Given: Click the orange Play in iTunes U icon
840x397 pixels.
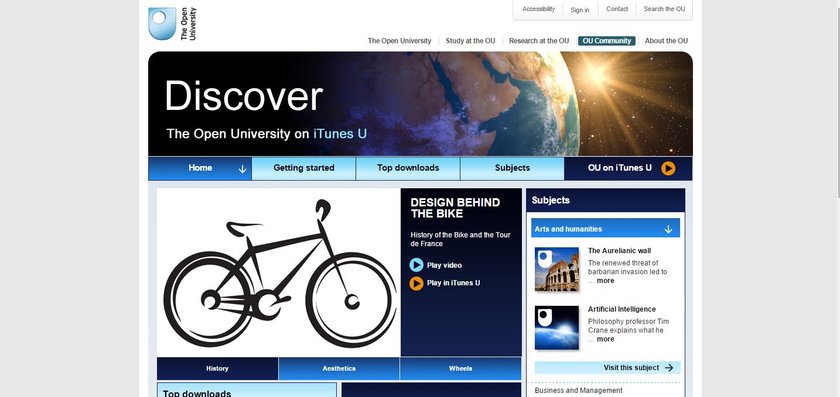Looking at the screenshot, I should point(416,283).
